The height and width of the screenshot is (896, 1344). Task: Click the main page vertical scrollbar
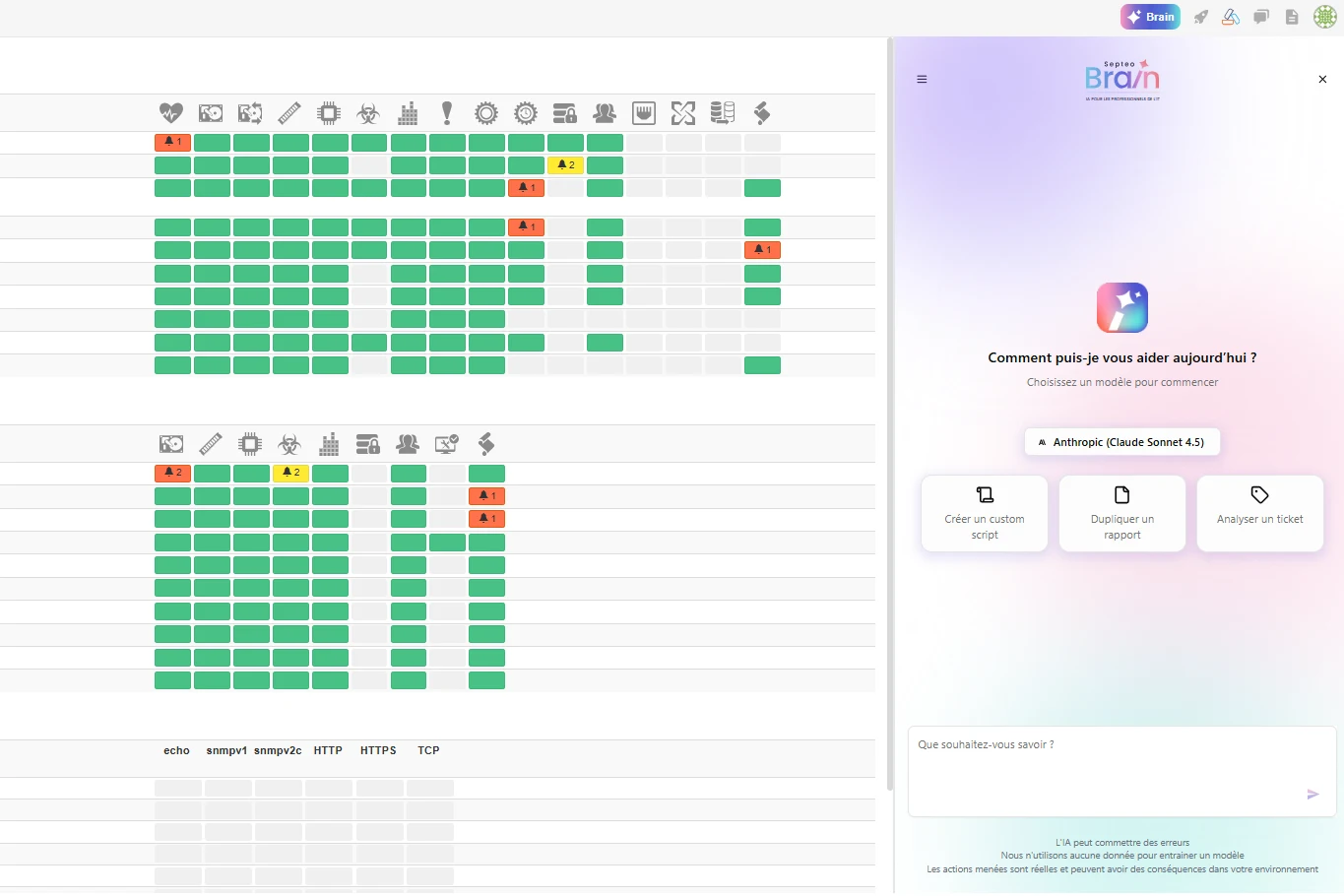[890, 414]
